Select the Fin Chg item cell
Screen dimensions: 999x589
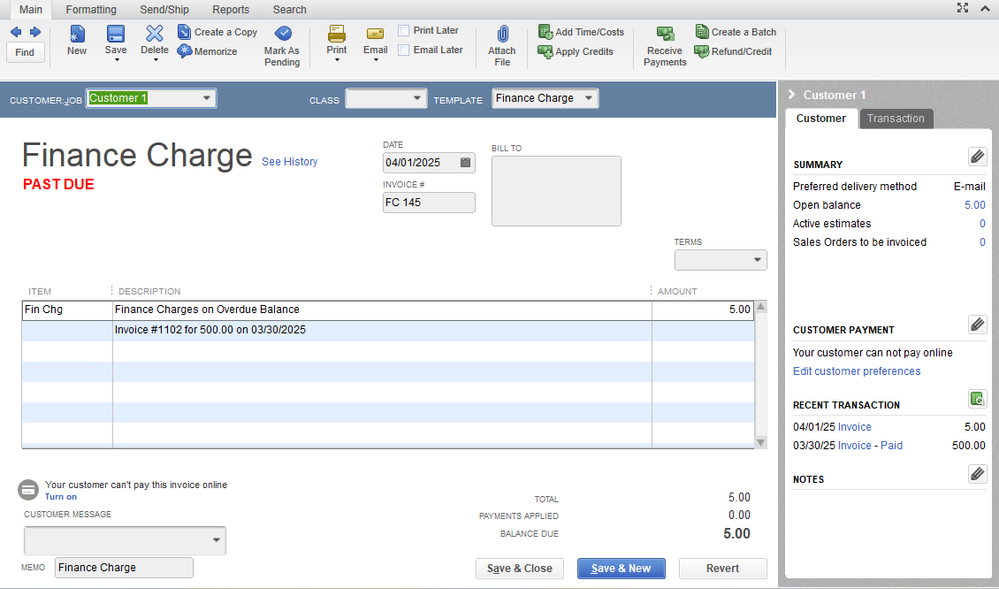coord(67,310)
